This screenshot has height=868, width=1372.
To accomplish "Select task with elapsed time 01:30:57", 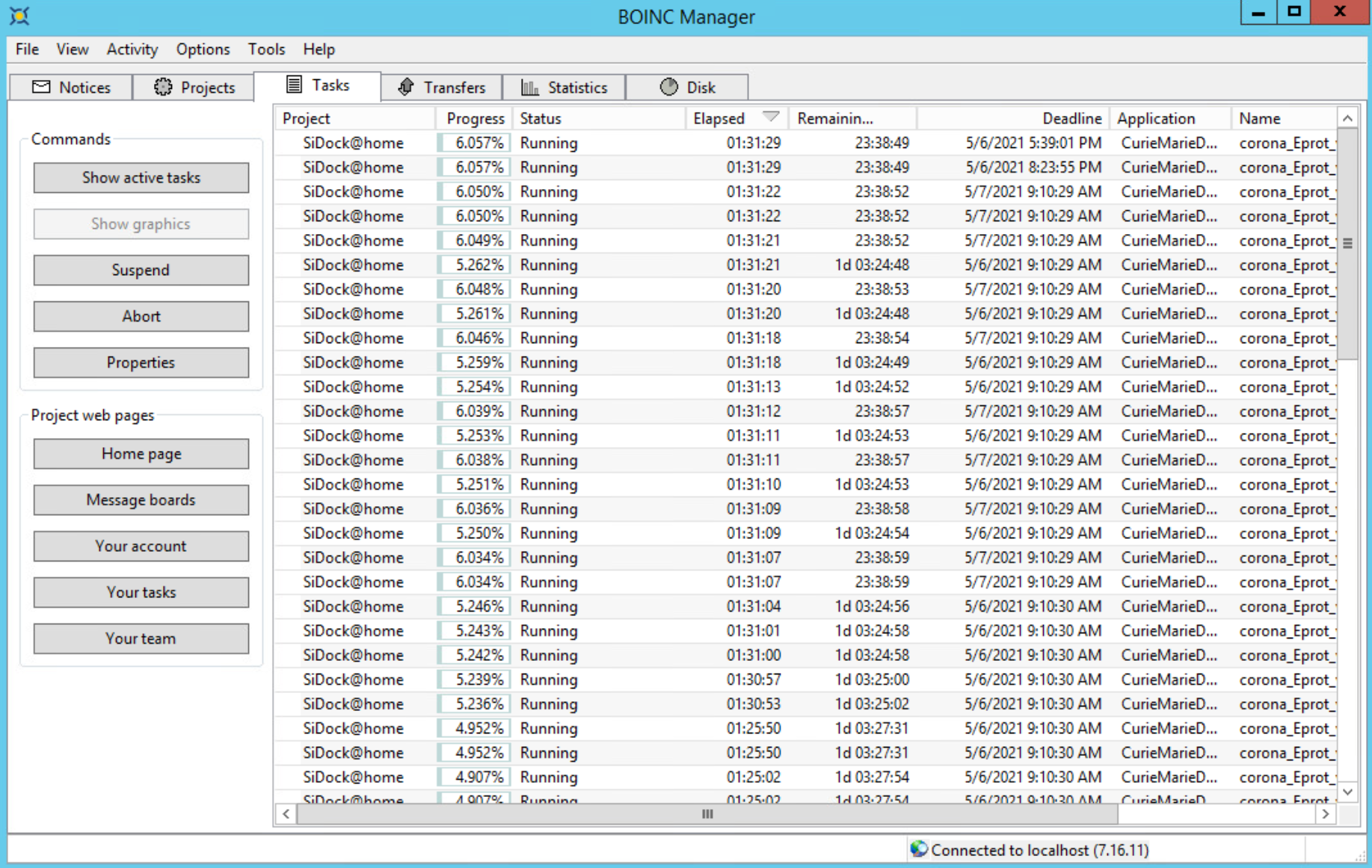I will (x=806, y=680).
